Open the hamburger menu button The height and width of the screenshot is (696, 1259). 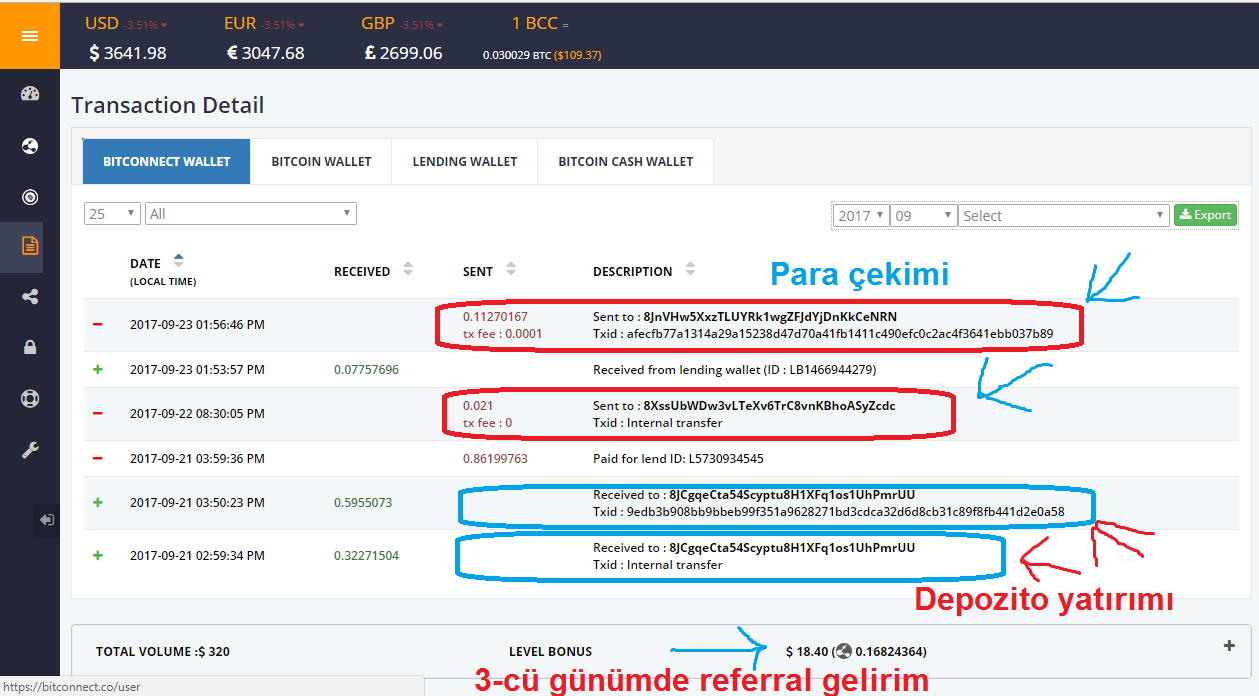click(x=30, y=35)
